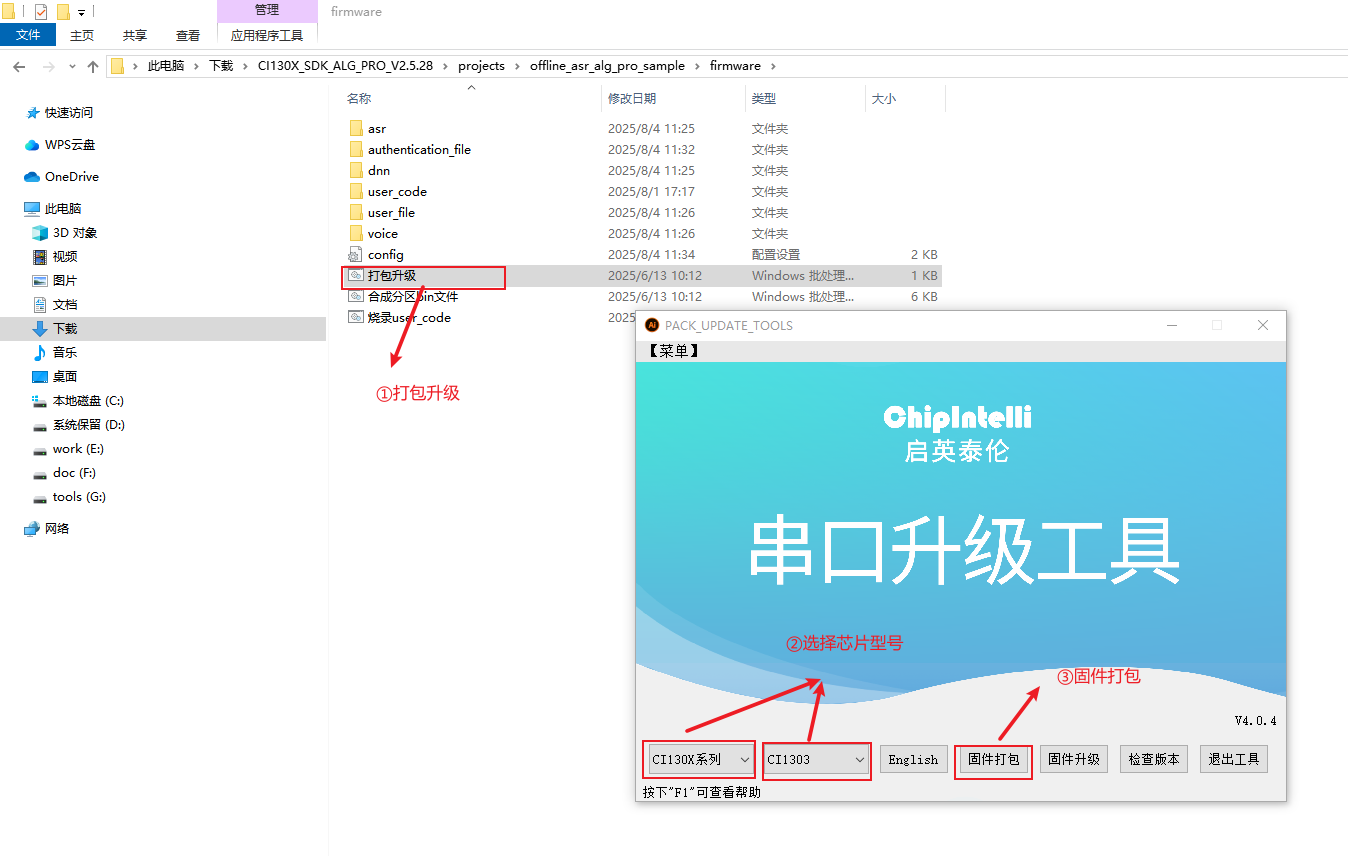Open the CI1303 chip model dropdown

click(816, 760)
